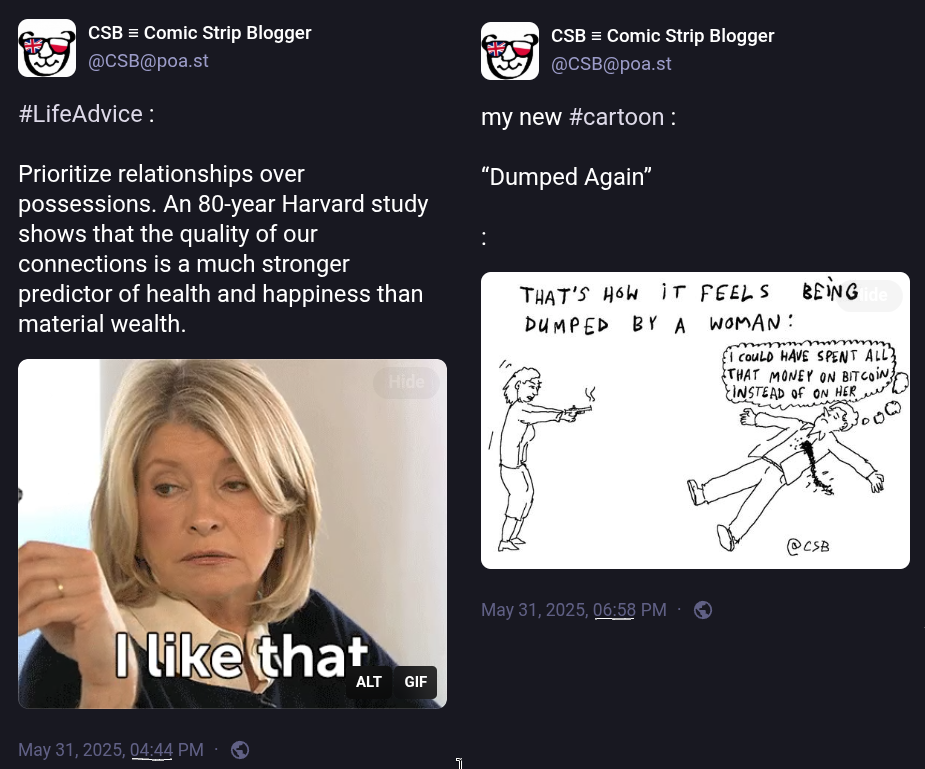
Task: Open the 'I like that' GIF preview
Action: (x=232, y=534)
